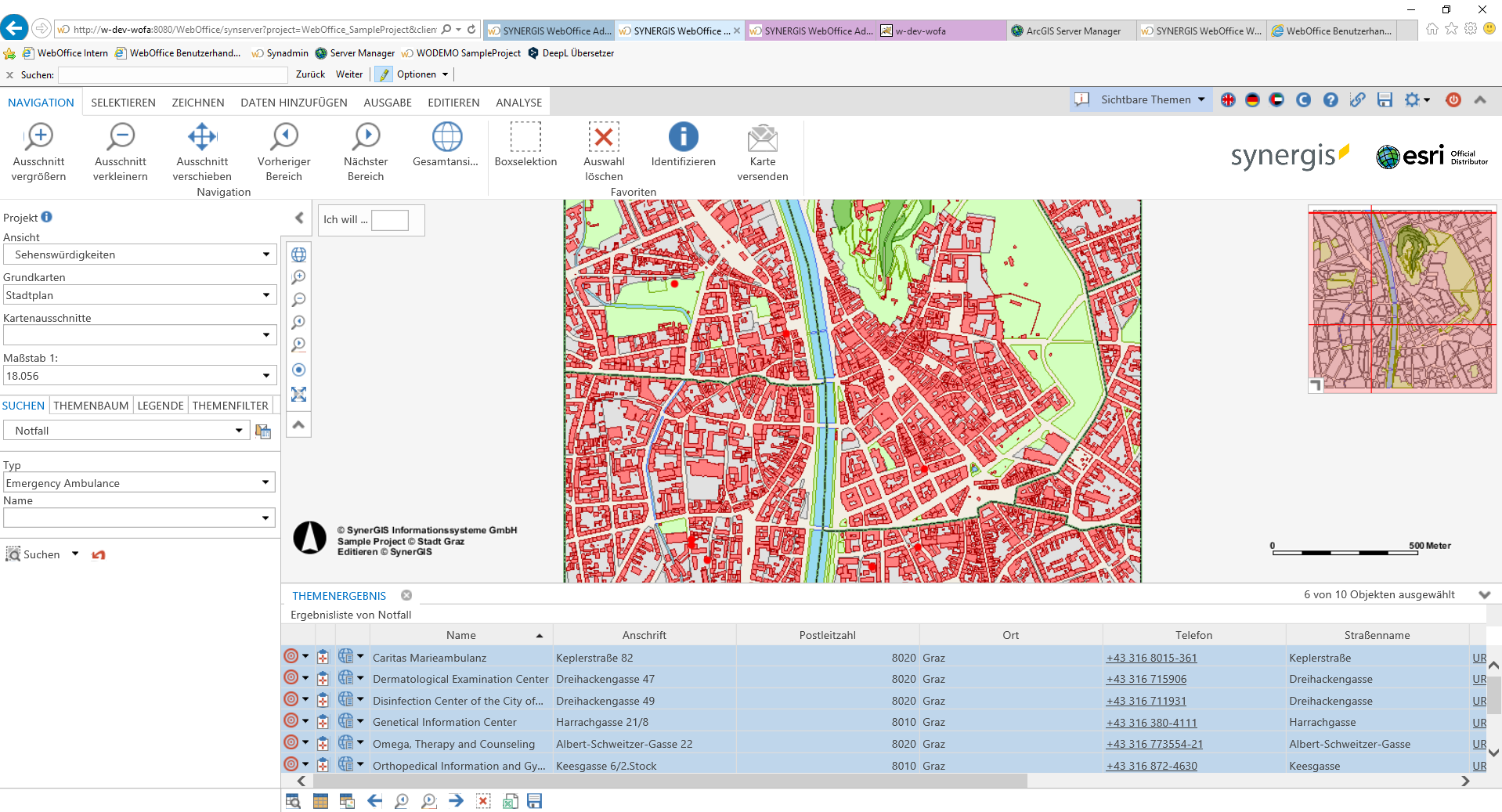Collapse the left panel with the arrow
Screen dimensions: 1502x812
[299, 218]
